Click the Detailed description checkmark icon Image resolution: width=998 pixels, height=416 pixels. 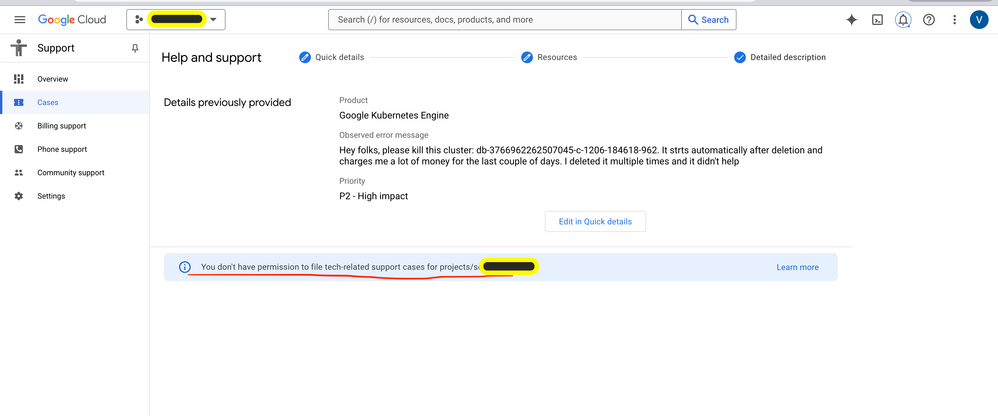pyautogui.click(x=739, y=57)
